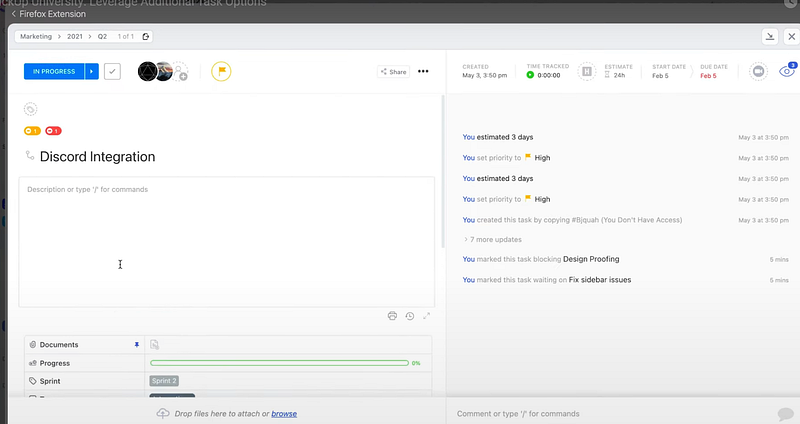Viewport: 800px width, 424px height.
Task: Click into the description text area
Action: pos(227,242)
